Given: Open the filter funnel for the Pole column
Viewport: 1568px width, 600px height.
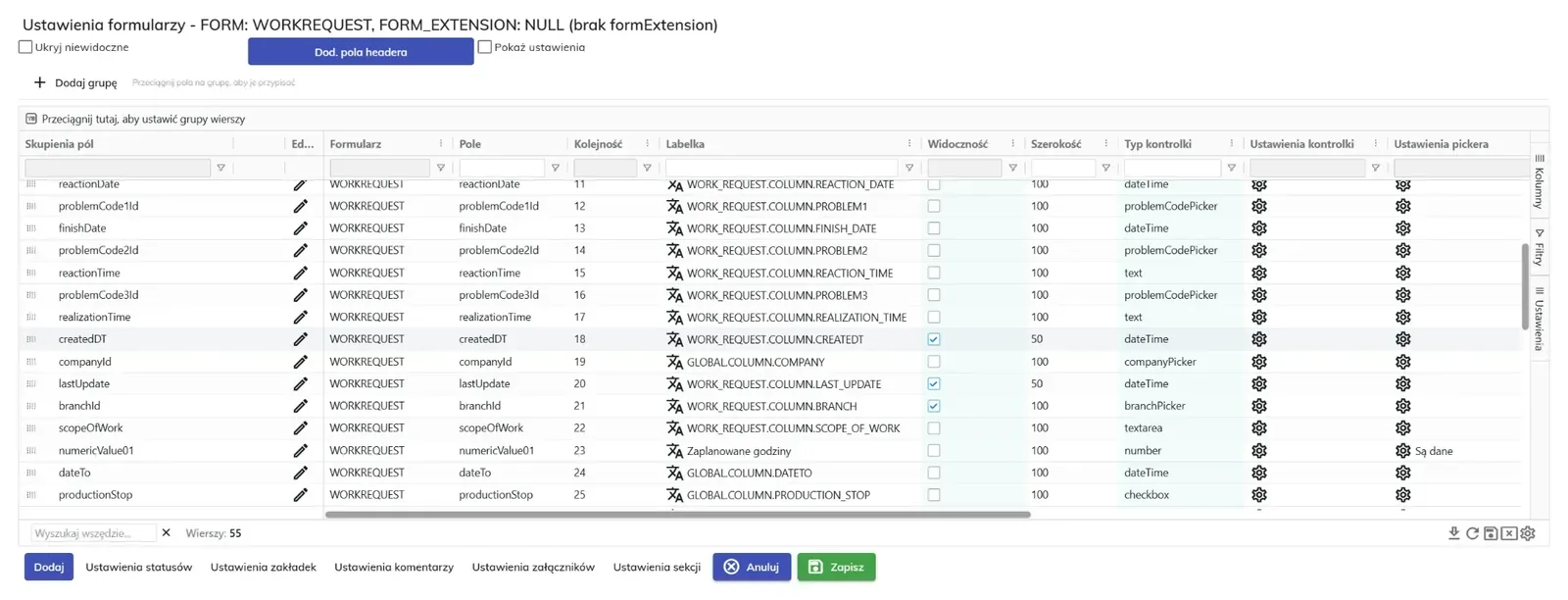Looking at the screenshot, I should point(555,168).
